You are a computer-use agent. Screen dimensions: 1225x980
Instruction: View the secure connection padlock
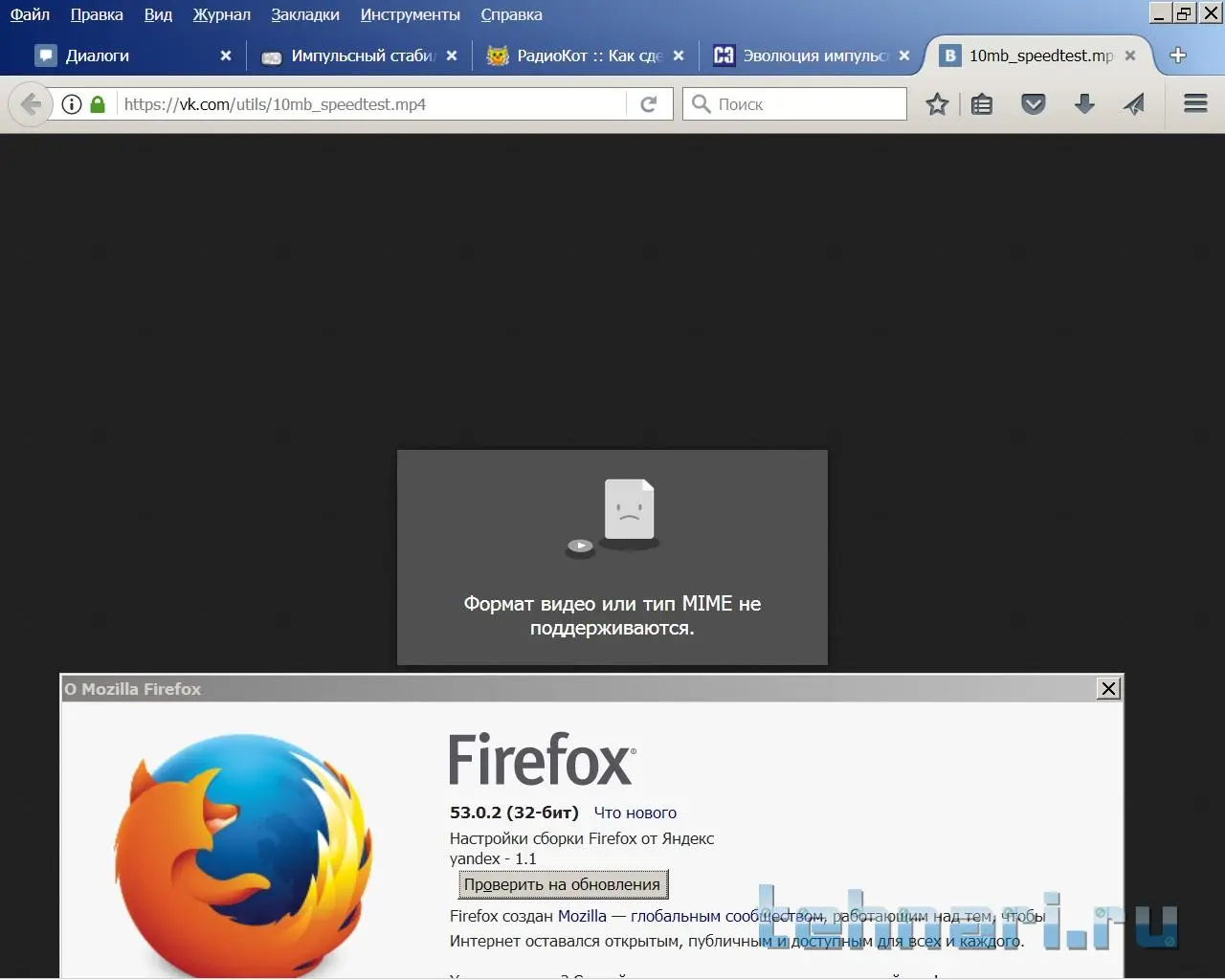tap(97, 104)
